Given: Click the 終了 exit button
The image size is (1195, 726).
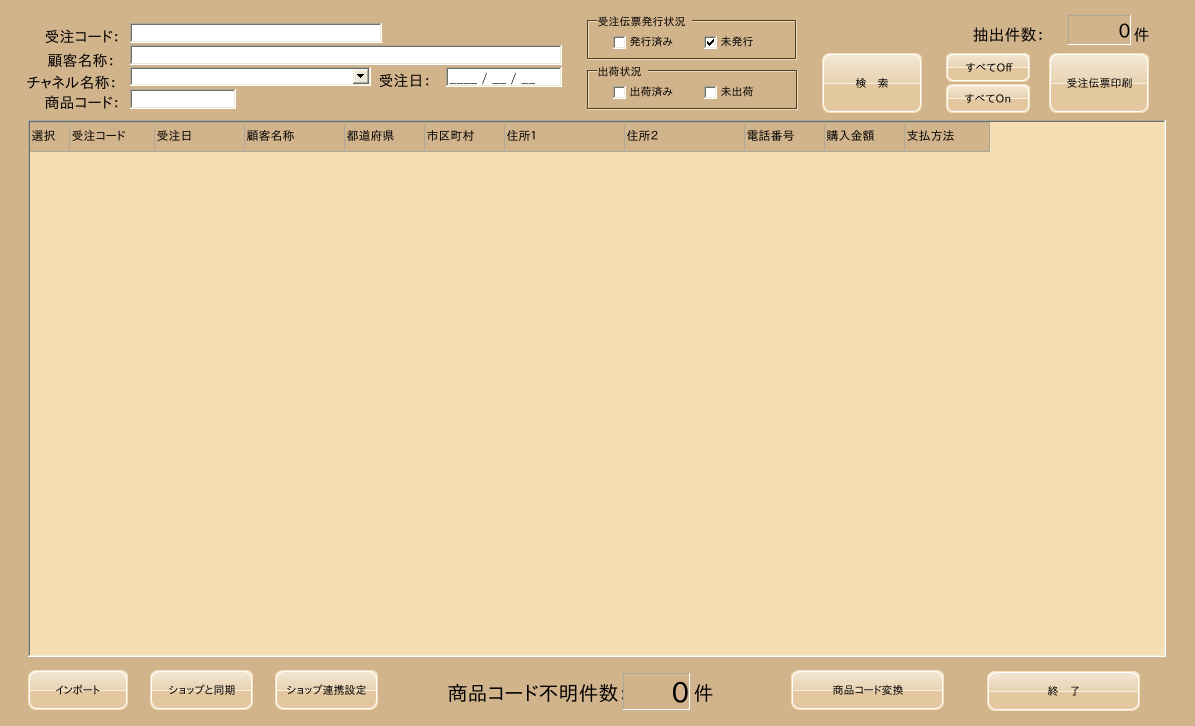Looking at the screenshot, I should pyautogui.click(x=1063, y=691).
